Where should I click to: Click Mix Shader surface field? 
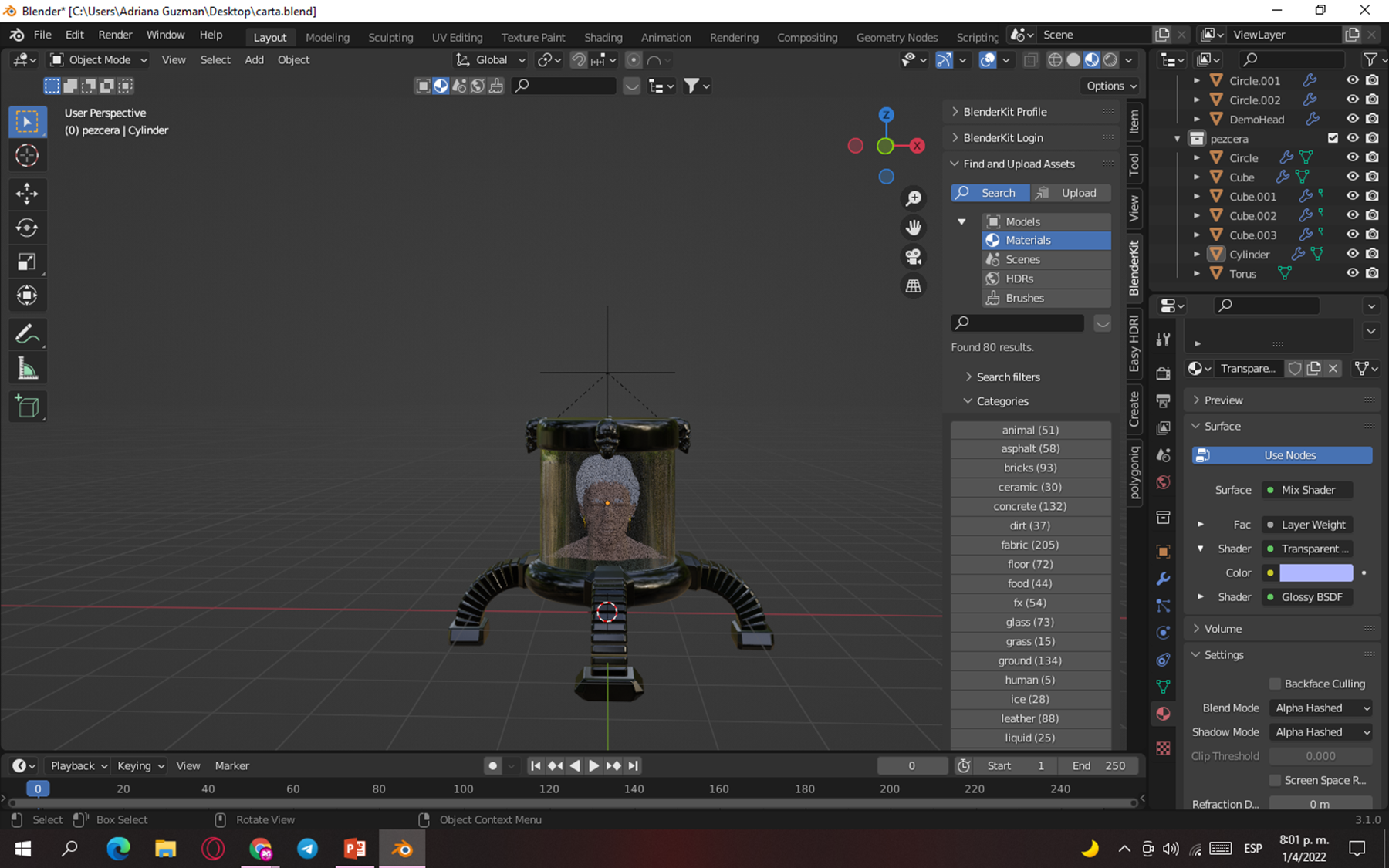pyautogui.click(x=1307, y=490)
